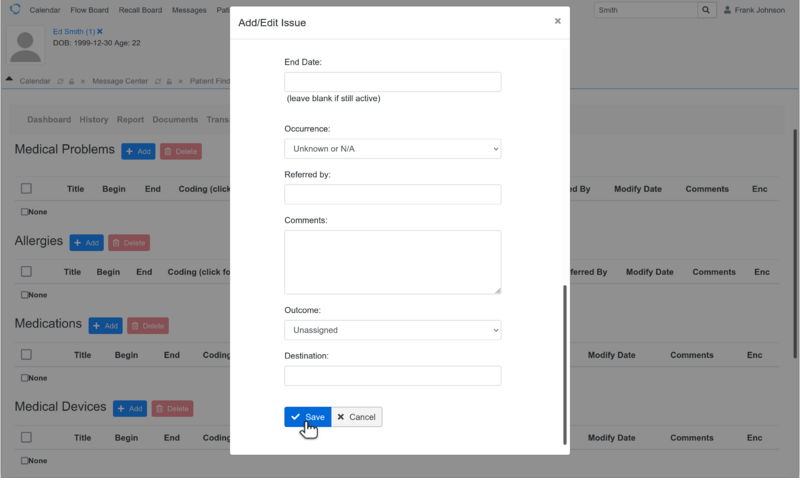Tick the Medications header checkbox

[x=26, y=355]
